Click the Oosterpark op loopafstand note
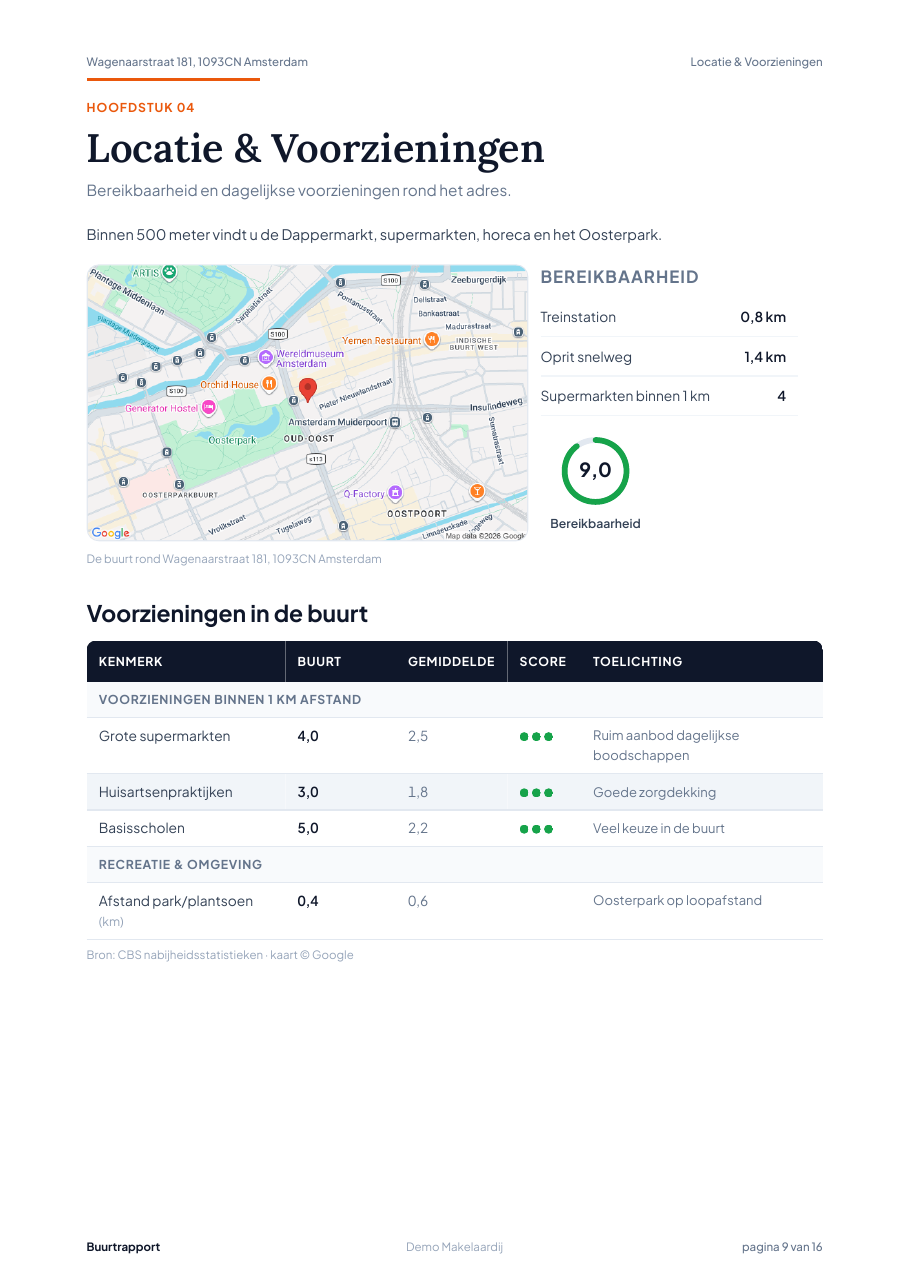This screenshot has width=910, height=1287. [x=677, y=900]
